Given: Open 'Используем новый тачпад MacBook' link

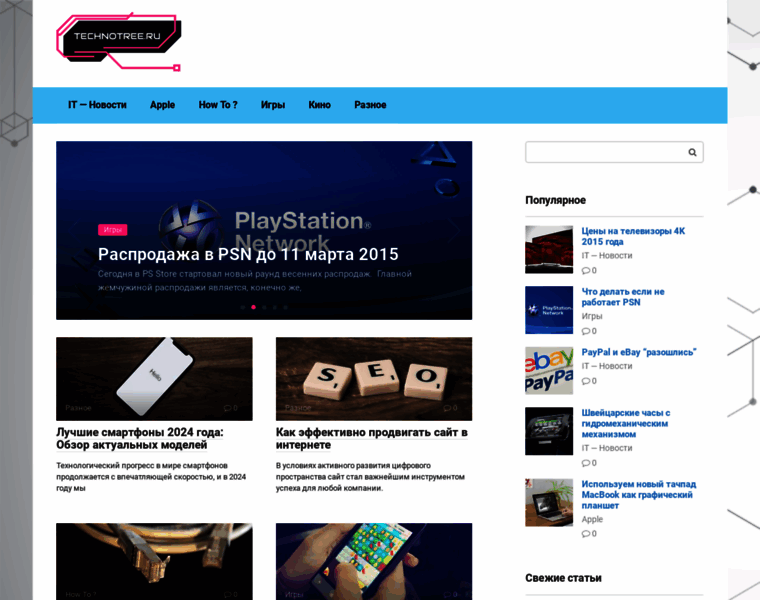Looking at the screenshot, I should tap(639, 495).
